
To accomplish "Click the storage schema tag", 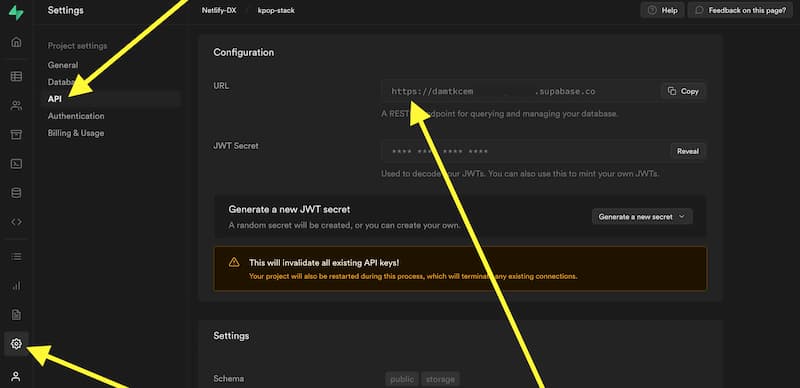I will coord(440,379).
